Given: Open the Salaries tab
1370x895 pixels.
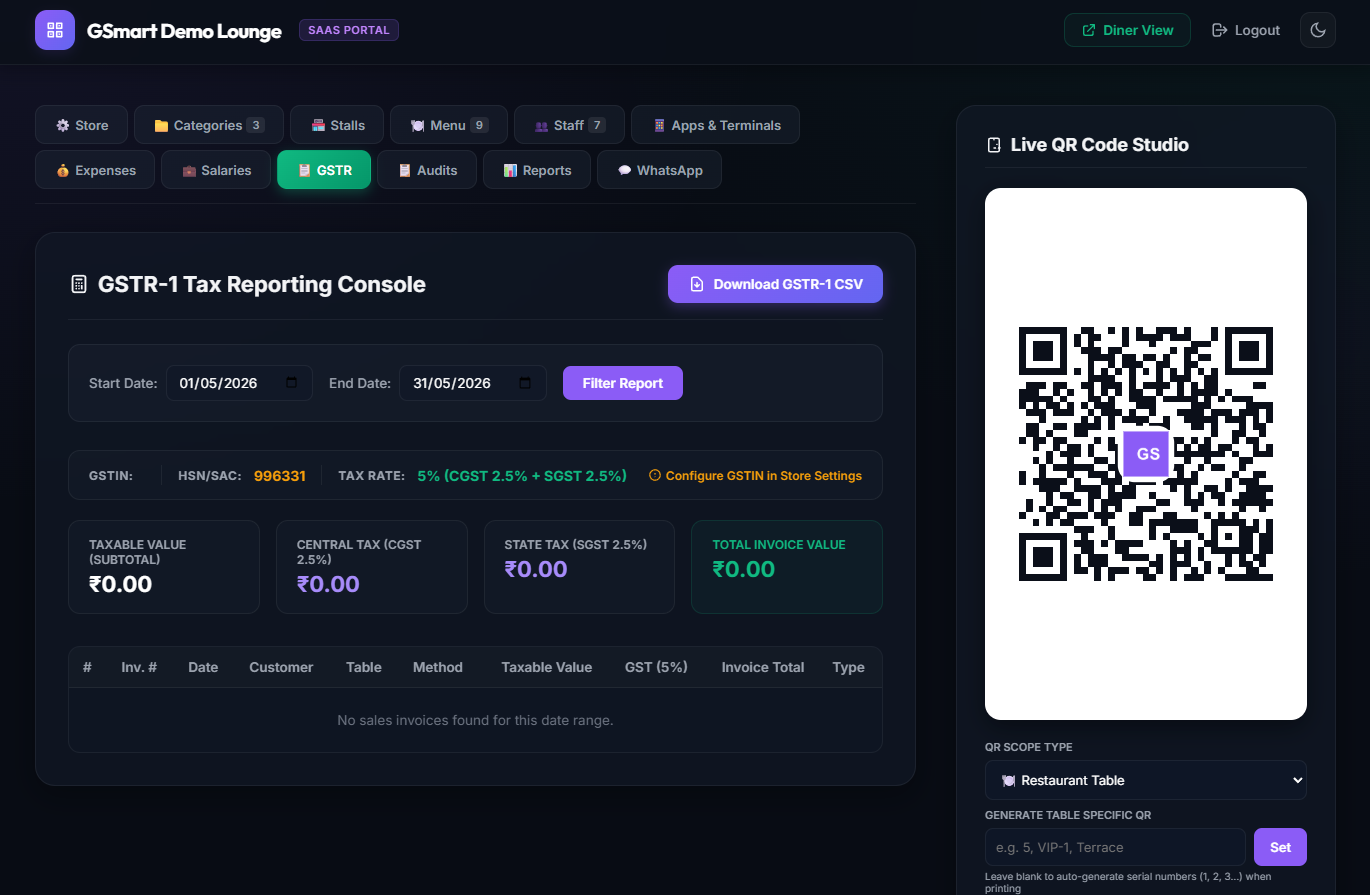Looking at the screenshot, I should click(216, 170).
